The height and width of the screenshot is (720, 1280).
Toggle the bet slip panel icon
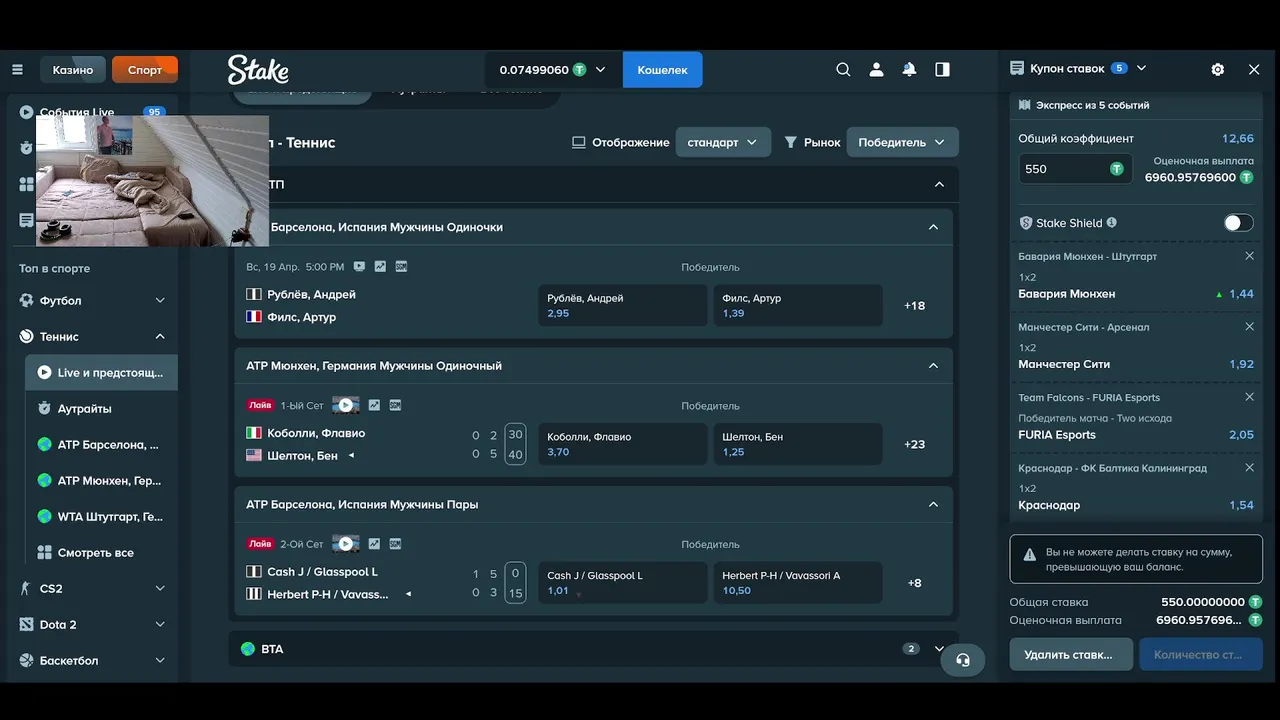coord(942,70)
